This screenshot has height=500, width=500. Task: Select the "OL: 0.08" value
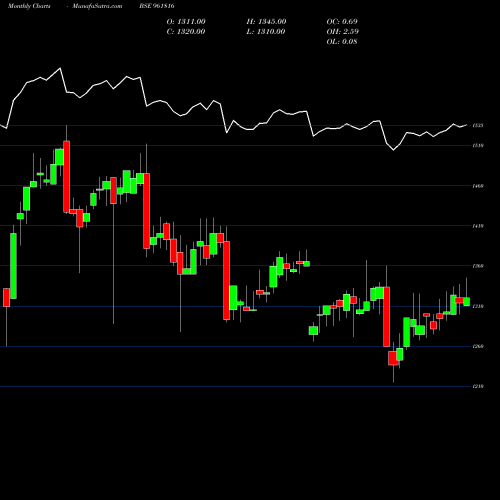click(342, 42)
